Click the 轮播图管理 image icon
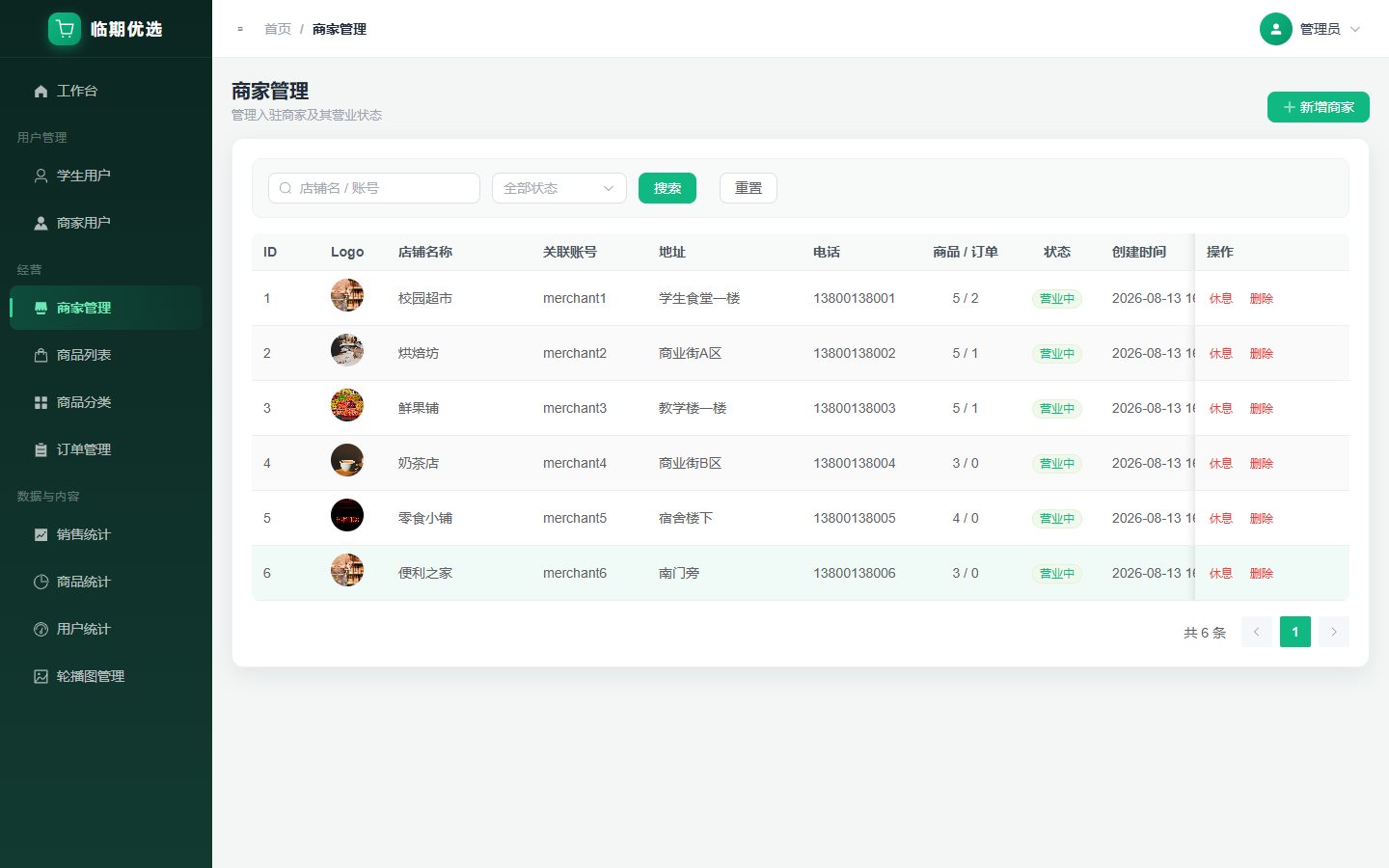This screenshot has height=868, width=1389. [x=41, y=676]
